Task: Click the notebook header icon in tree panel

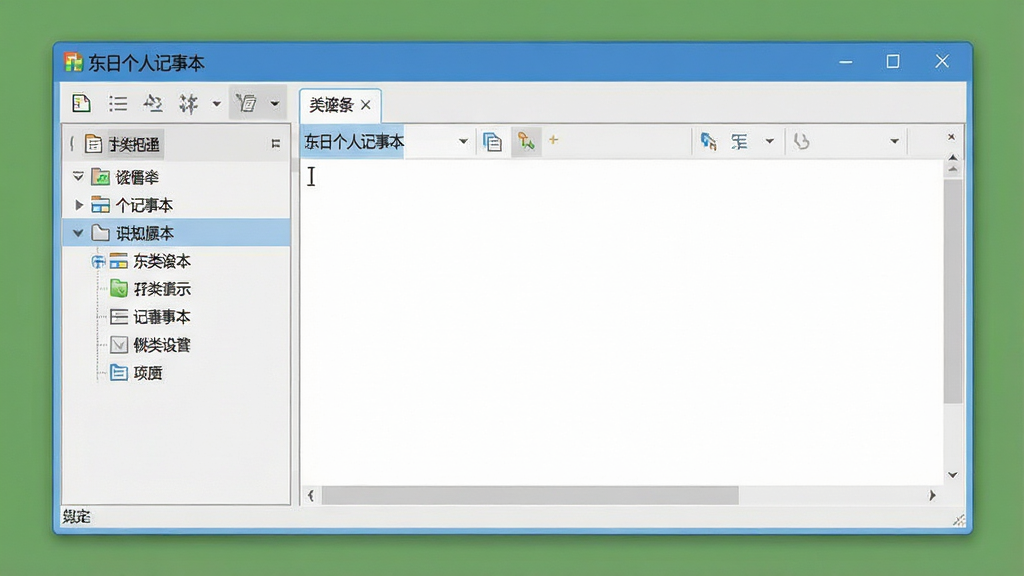Action: click(93, 144)
